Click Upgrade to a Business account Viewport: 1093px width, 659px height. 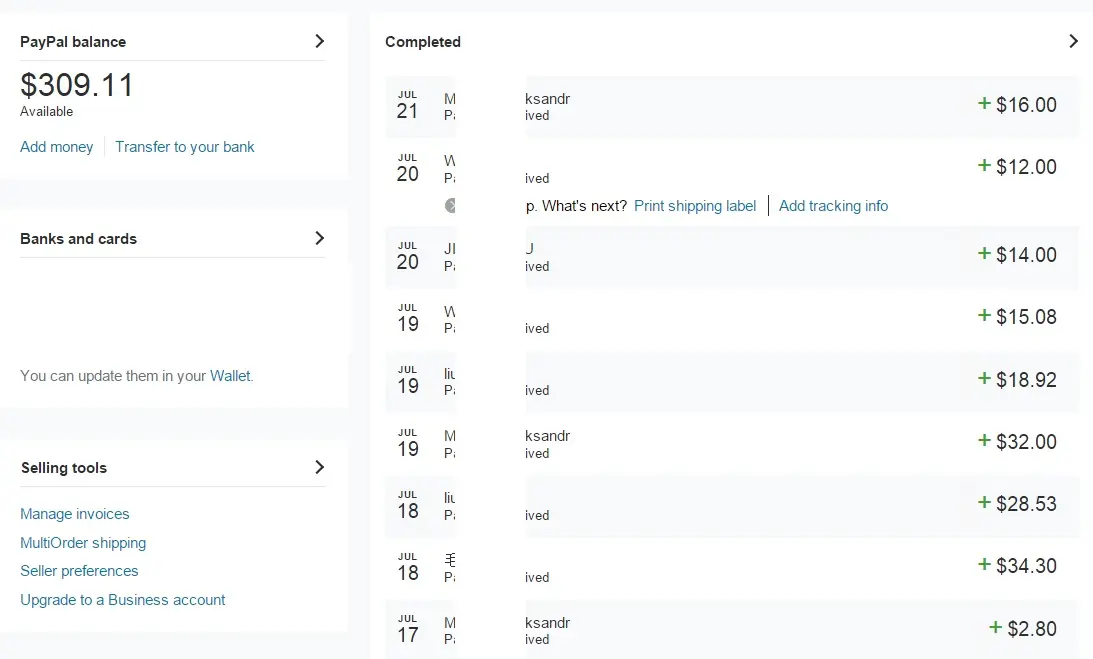pos(123,600)
